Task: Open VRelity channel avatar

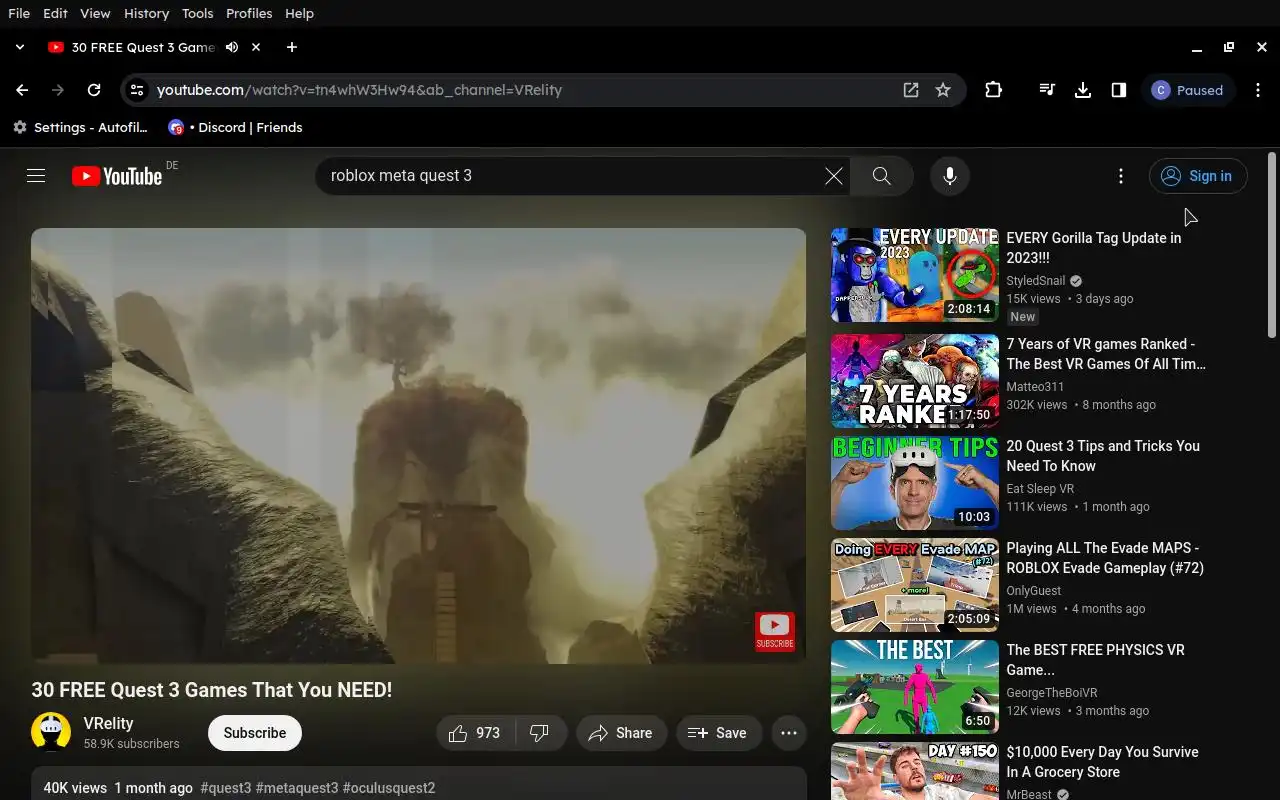Action: tap(51, 732)
